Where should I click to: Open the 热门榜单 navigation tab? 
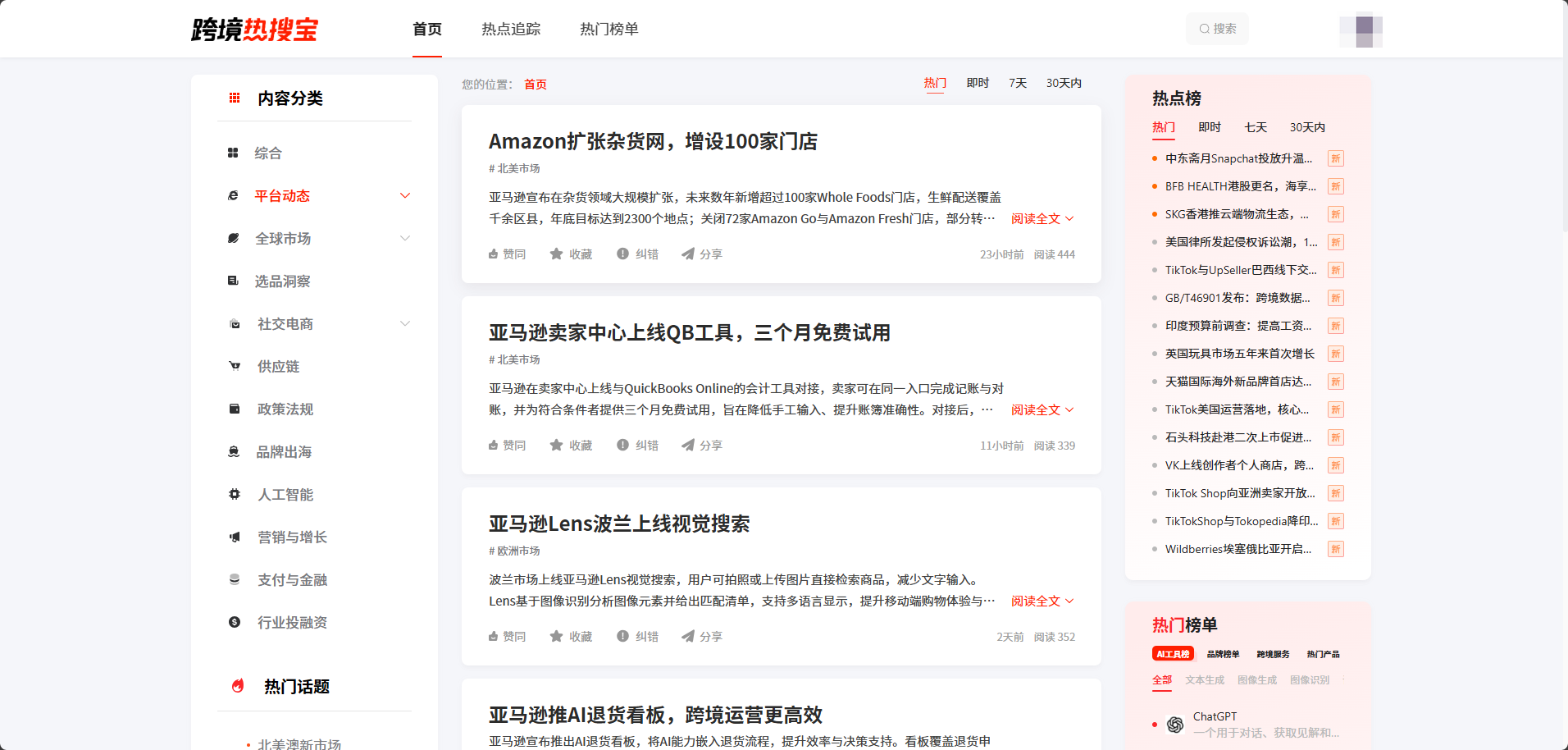point(609,30)
